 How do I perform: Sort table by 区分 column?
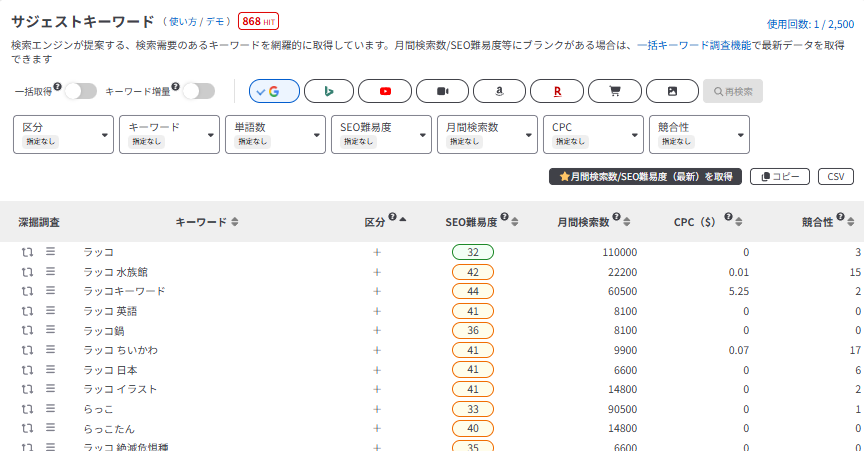pos(403,219)
